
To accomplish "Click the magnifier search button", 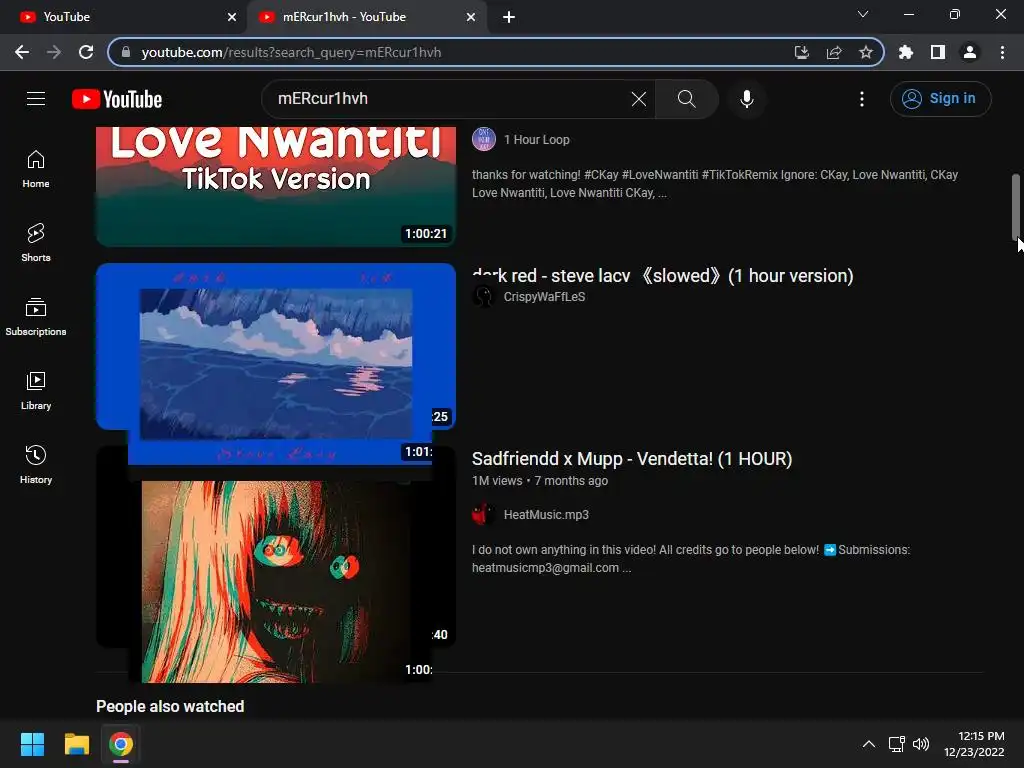I will (x=686, y=99).
